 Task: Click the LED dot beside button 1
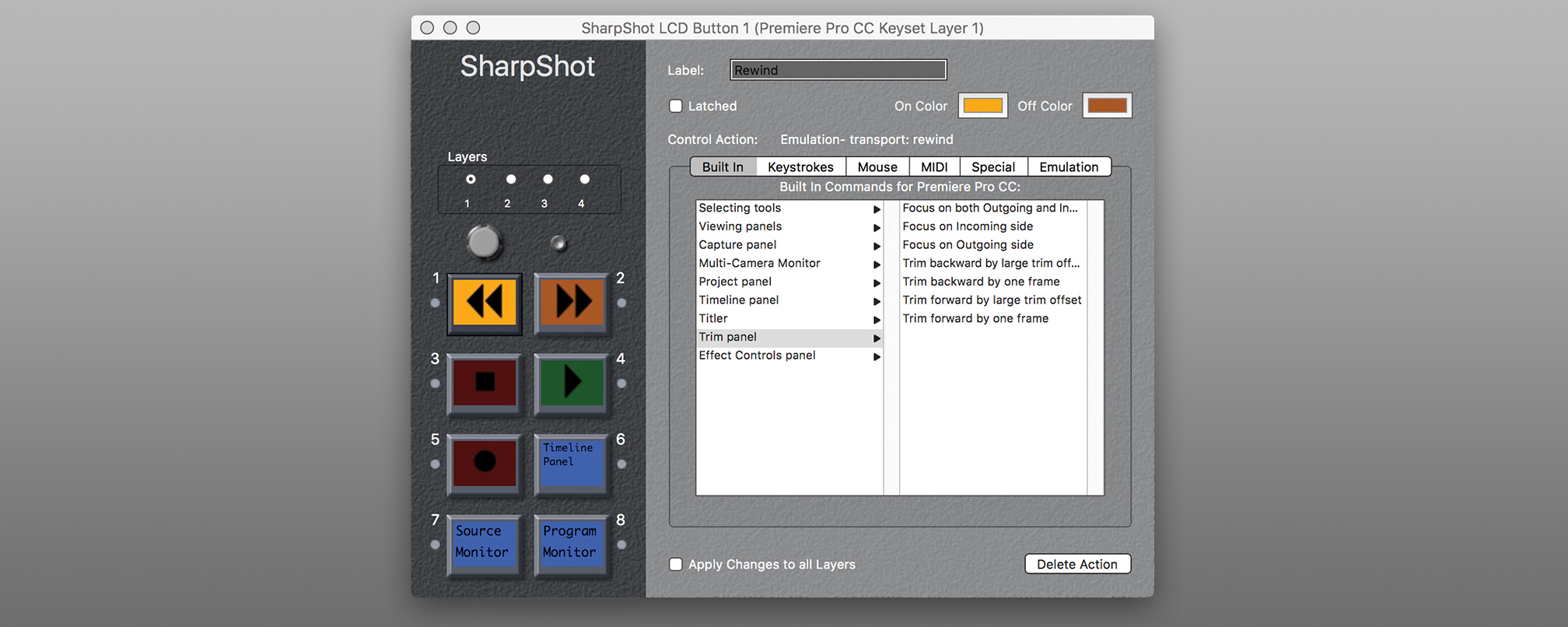click(435, 303)
